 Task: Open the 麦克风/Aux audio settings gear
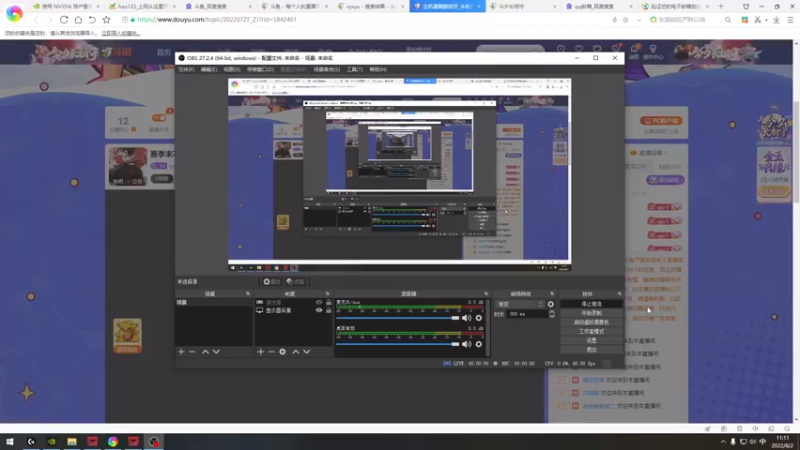coord(479,318)
